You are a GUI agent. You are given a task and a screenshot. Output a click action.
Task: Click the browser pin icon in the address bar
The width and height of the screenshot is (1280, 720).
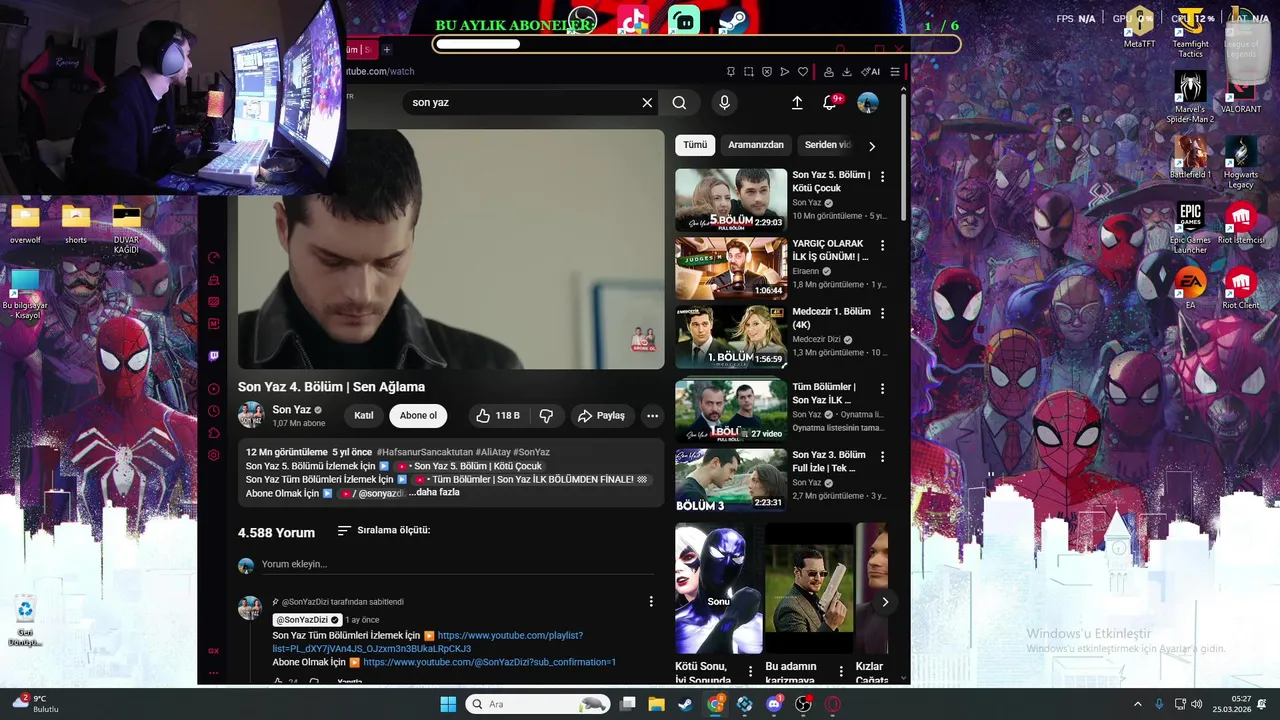(731, 72)
